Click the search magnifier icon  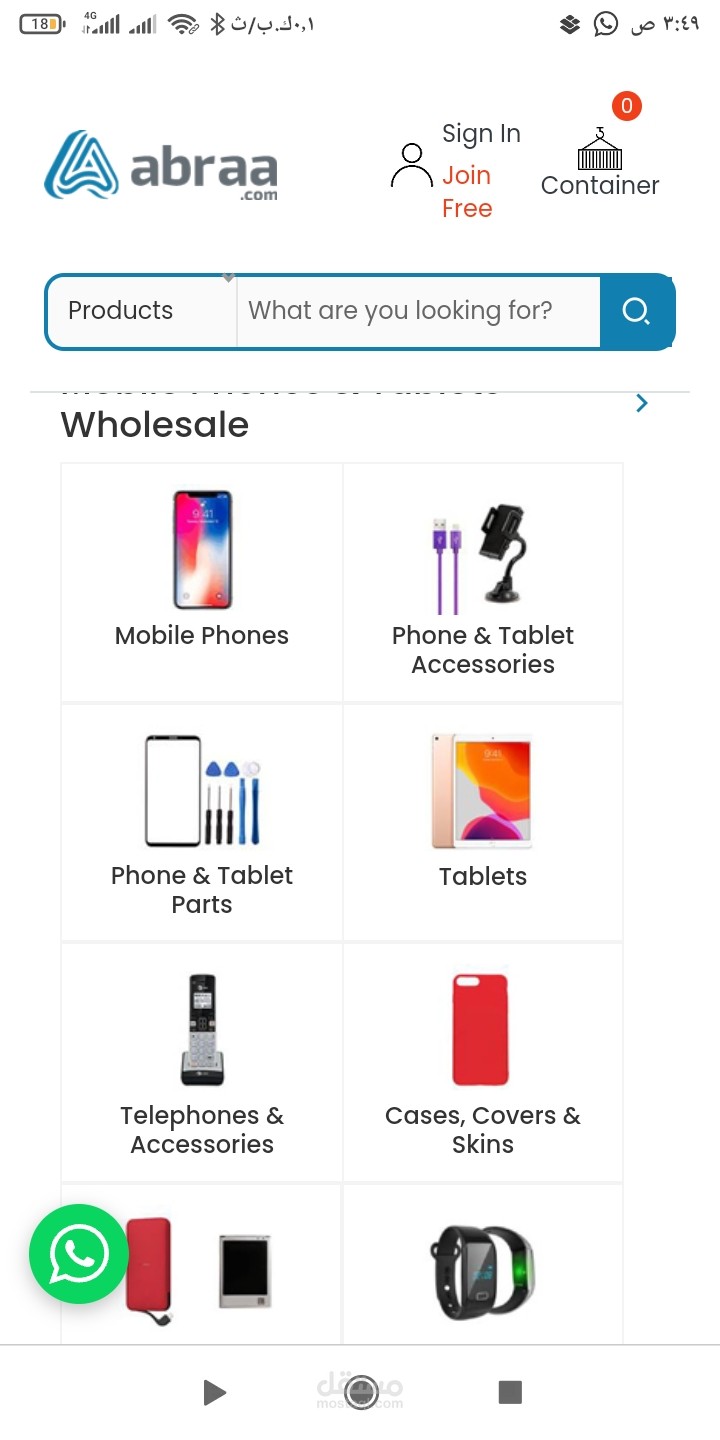637,311
